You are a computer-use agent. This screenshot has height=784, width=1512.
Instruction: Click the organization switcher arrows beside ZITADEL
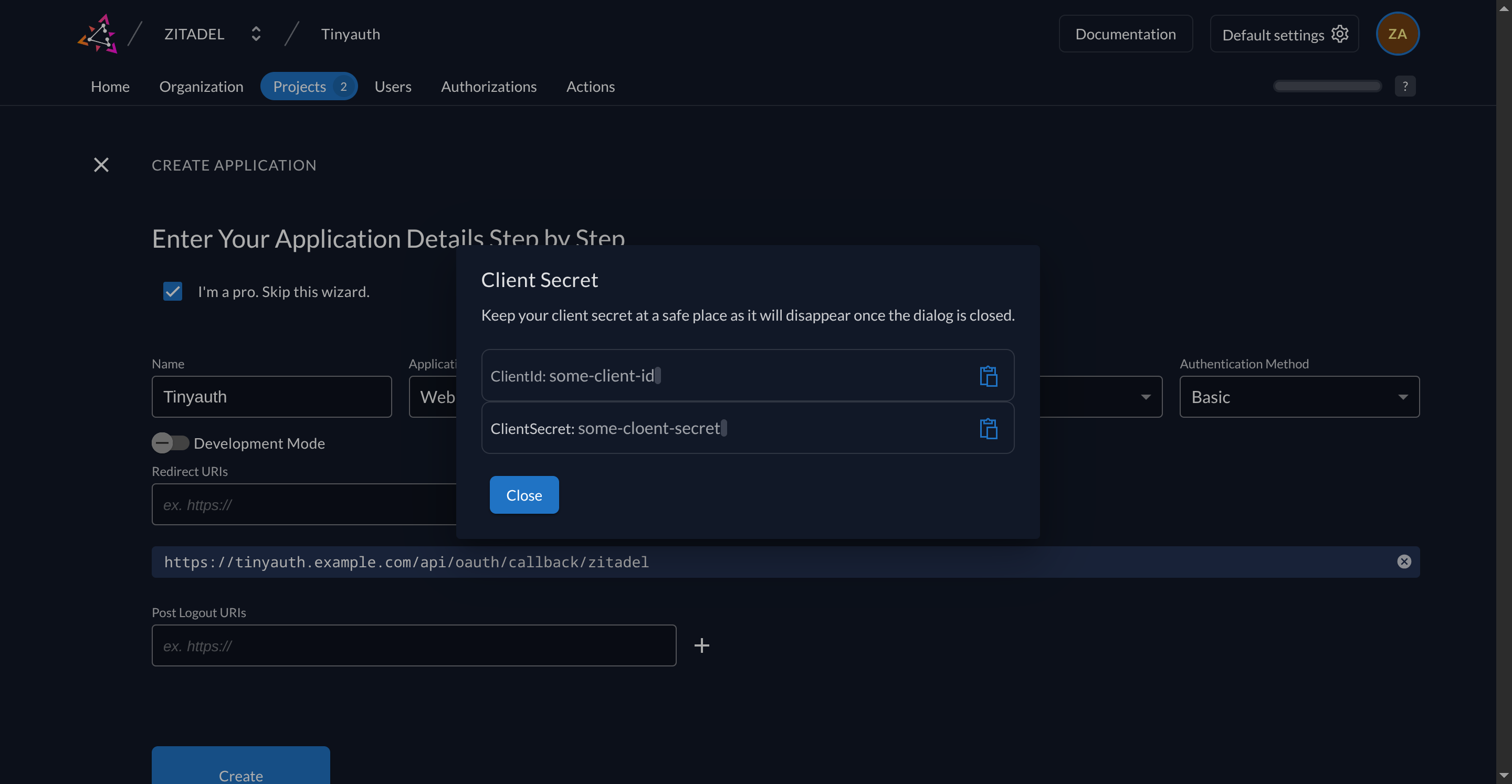point(256,34)
